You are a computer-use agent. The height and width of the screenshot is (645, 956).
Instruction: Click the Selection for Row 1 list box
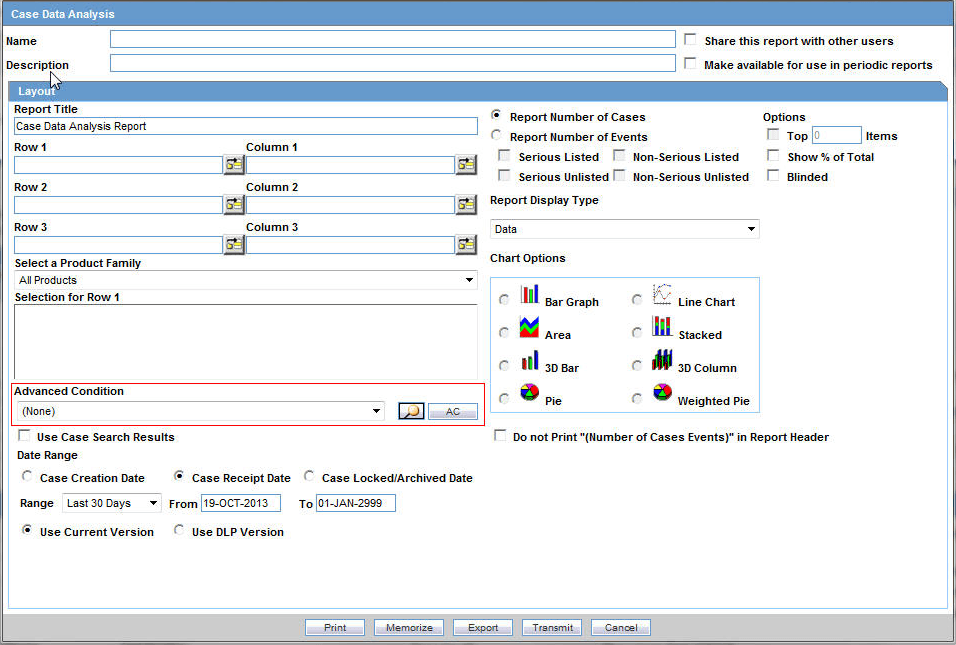[x=246, y=342]
